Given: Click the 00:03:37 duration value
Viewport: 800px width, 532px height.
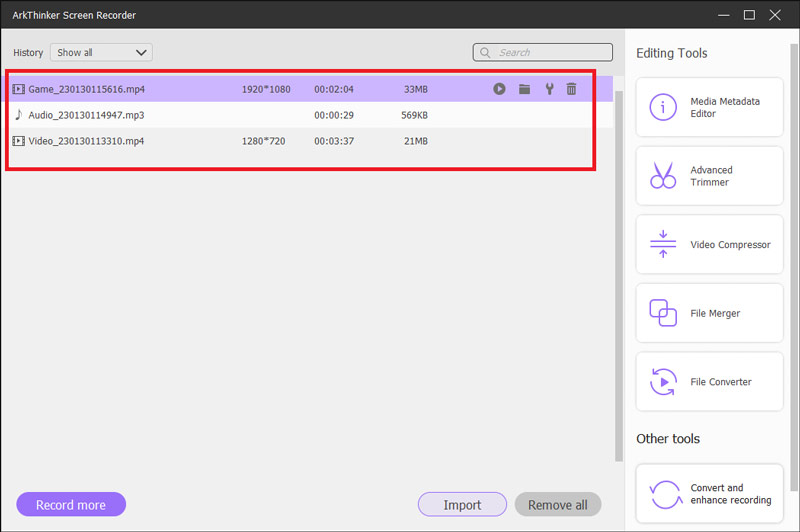Looking at the screenshot, I should pos(334,141).
